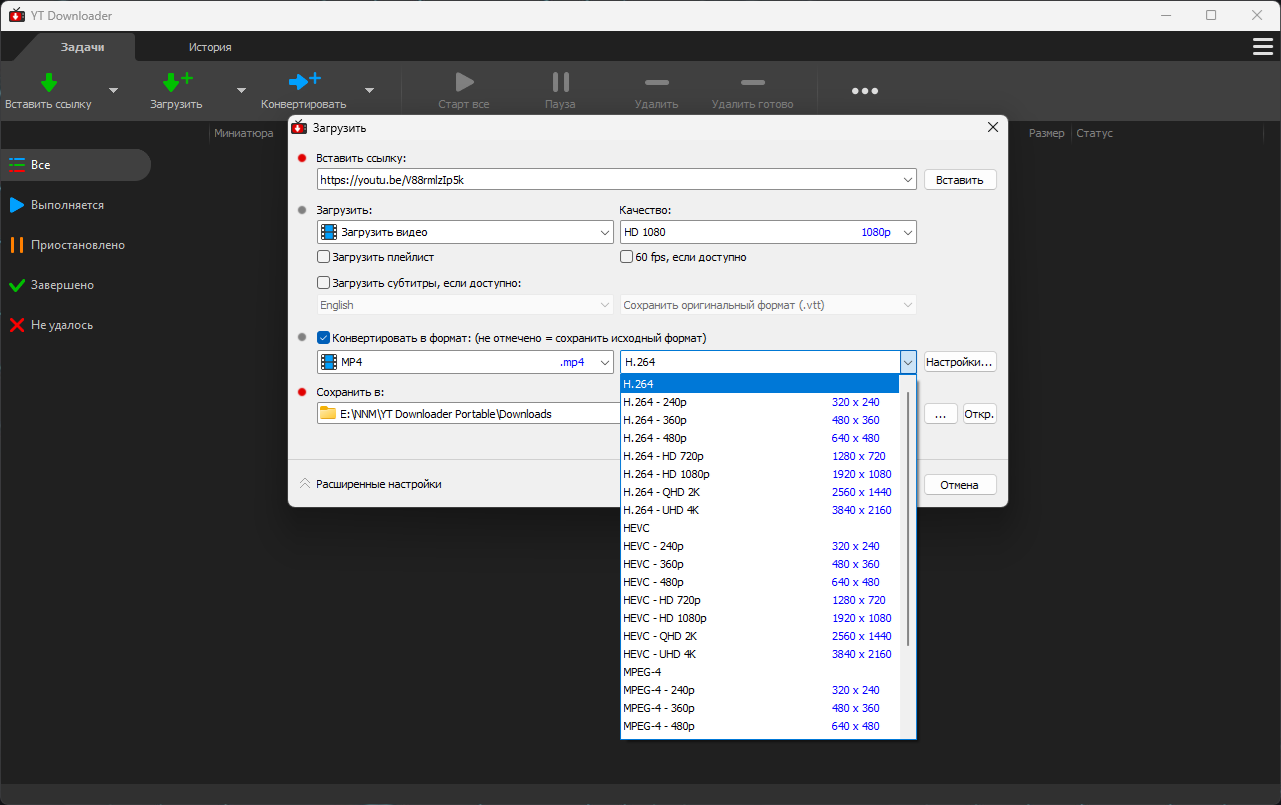Switch to the History (История) tab
Image resolution: width=1281 pixels, height=805 pixels.
[x=210, y=47]
